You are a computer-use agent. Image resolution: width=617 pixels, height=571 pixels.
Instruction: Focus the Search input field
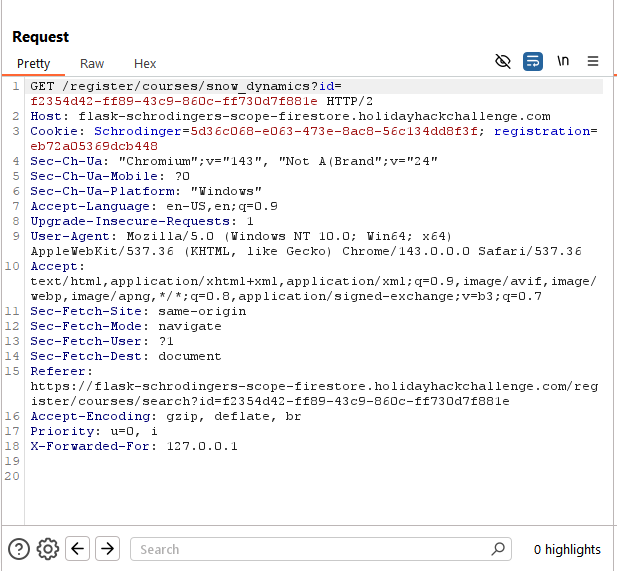[x=321, y=549]
